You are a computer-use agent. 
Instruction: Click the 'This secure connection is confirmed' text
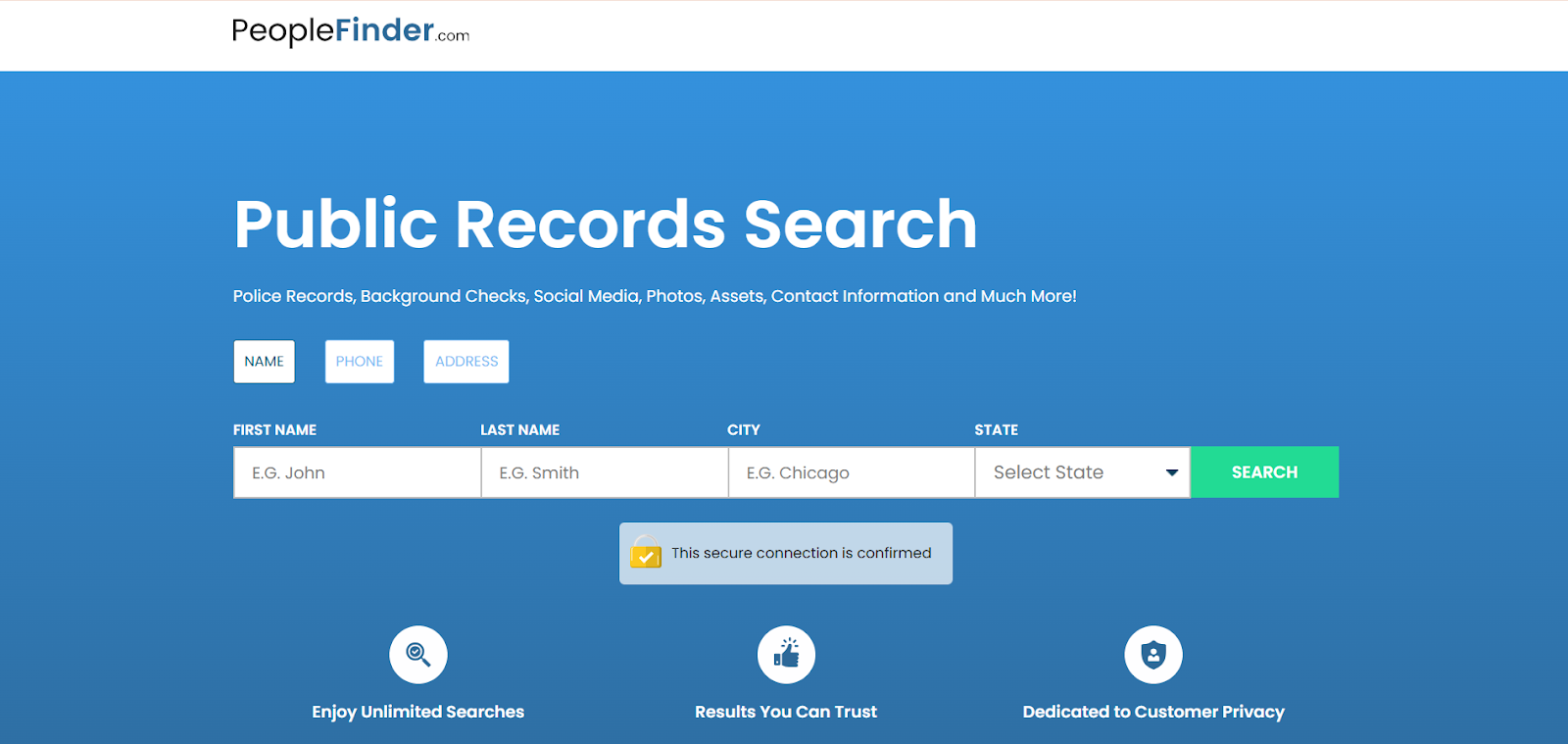[801, 553]
